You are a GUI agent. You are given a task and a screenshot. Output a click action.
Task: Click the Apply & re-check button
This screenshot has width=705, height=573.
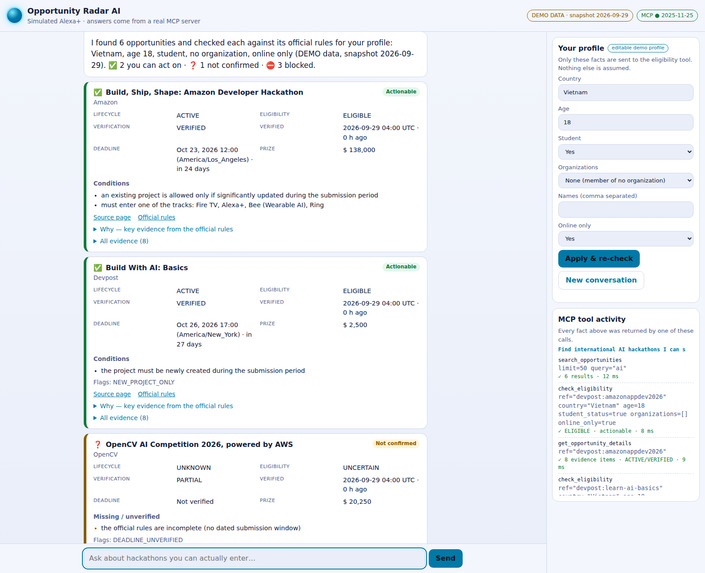(598, 259)
